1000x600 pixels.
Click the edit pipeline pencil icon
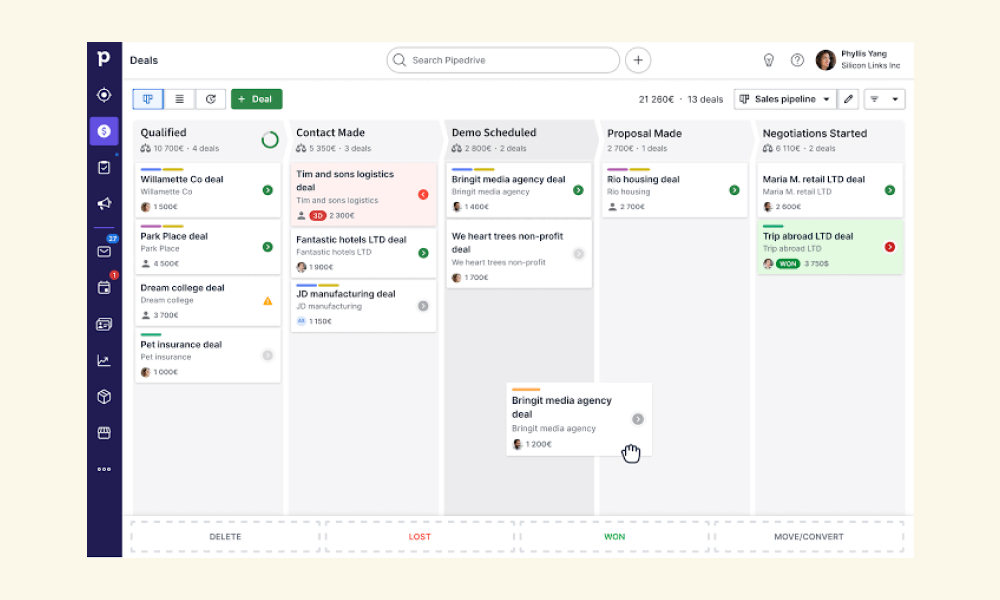848,99
